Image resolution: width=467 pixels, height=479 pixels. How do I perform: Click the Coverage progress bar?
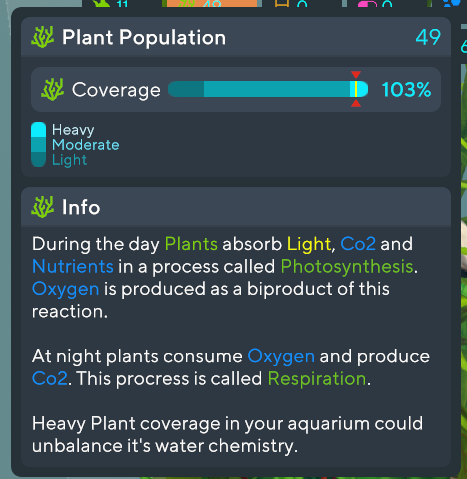coord(268,89)
